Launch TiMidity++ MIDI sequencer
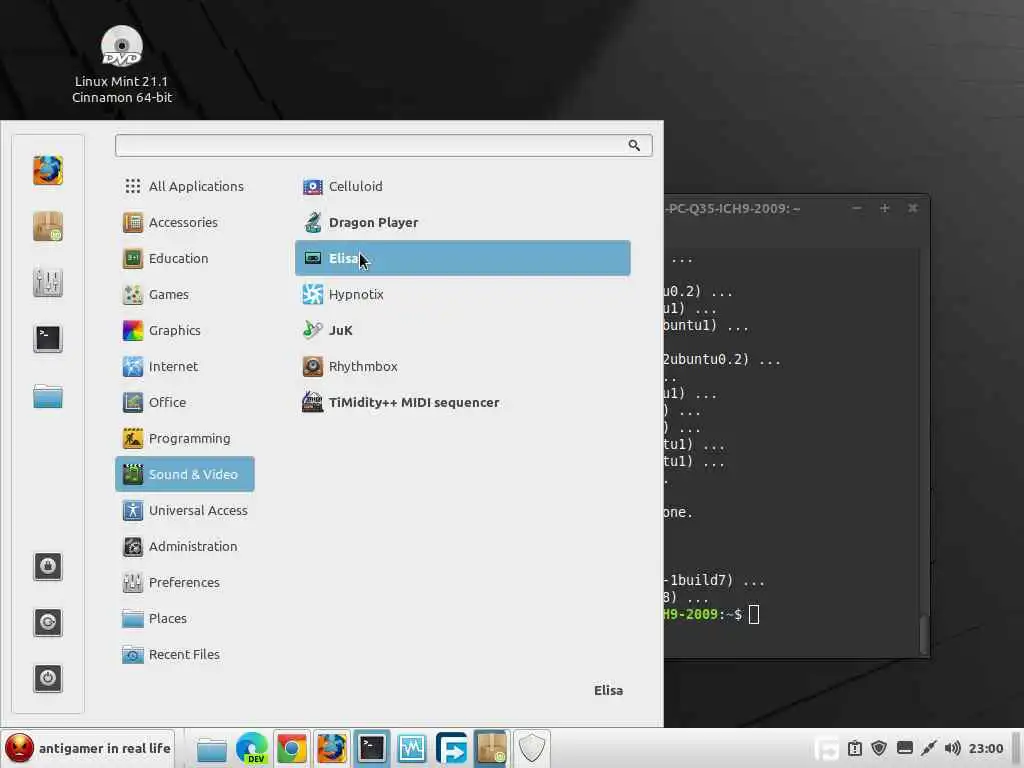The image size is (1024, 768). [462, 402]
